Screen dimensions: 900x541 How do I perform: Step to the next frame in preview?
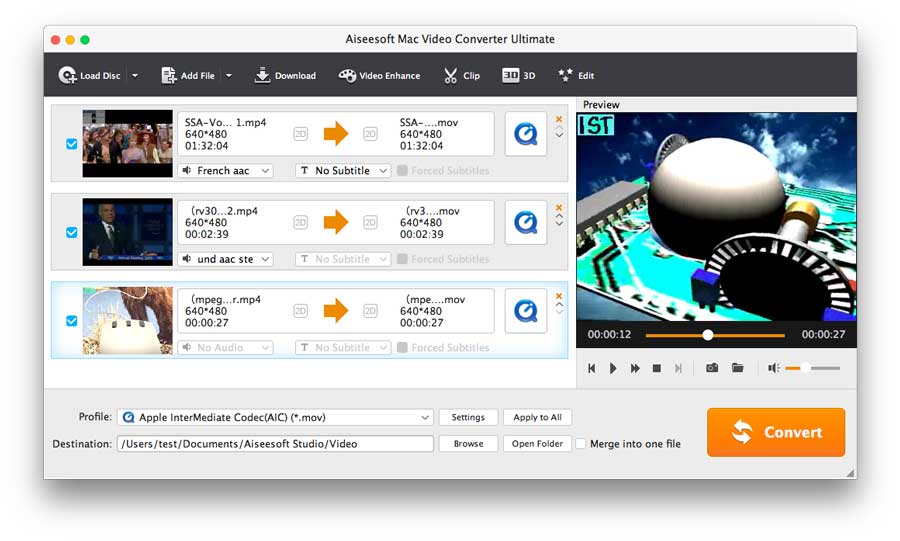pos(678,368)
